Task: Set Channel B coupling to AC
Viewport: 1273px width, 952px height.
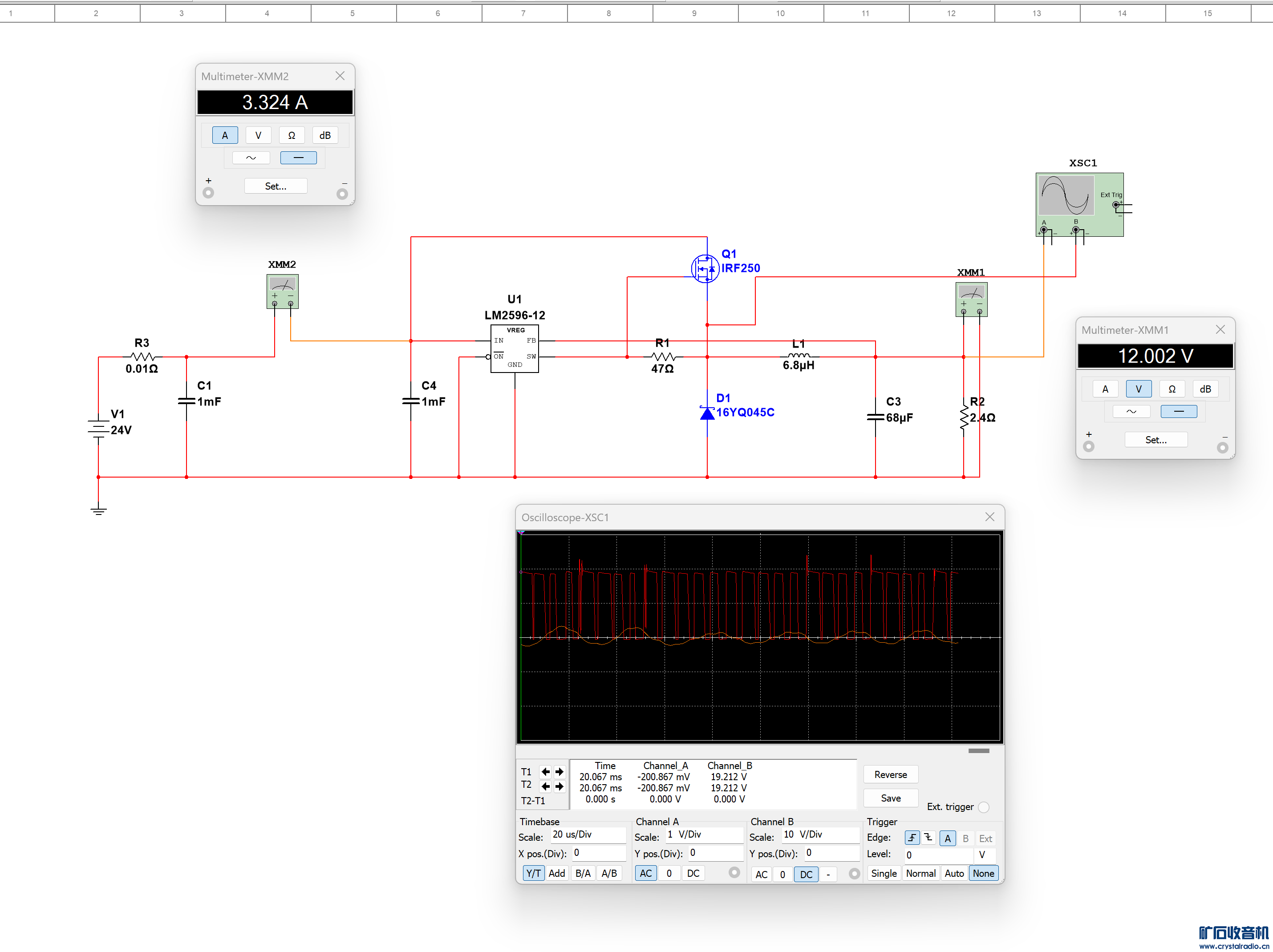Action: click(761, 874)
